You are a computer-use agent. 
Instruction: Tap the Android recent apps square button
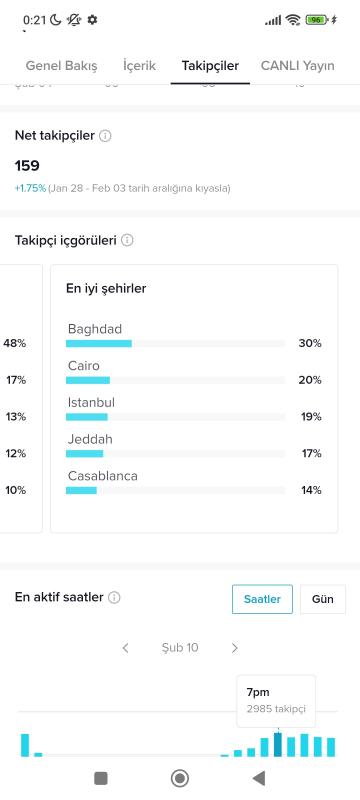coord(101,778)
